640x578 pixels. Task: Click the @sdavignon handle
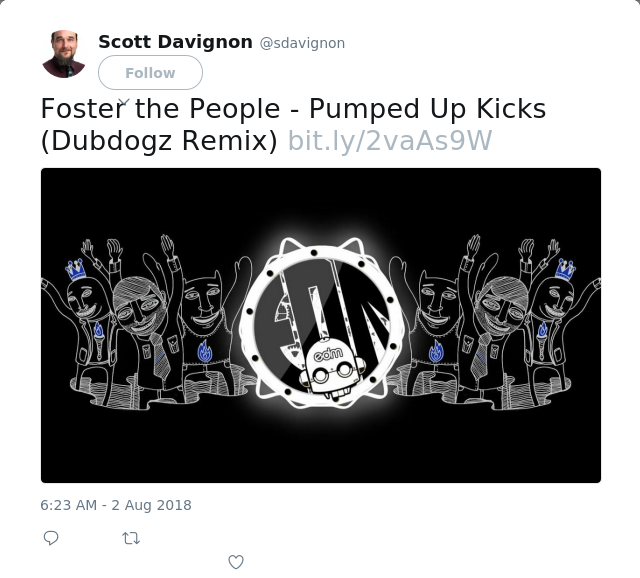(302, 43)
